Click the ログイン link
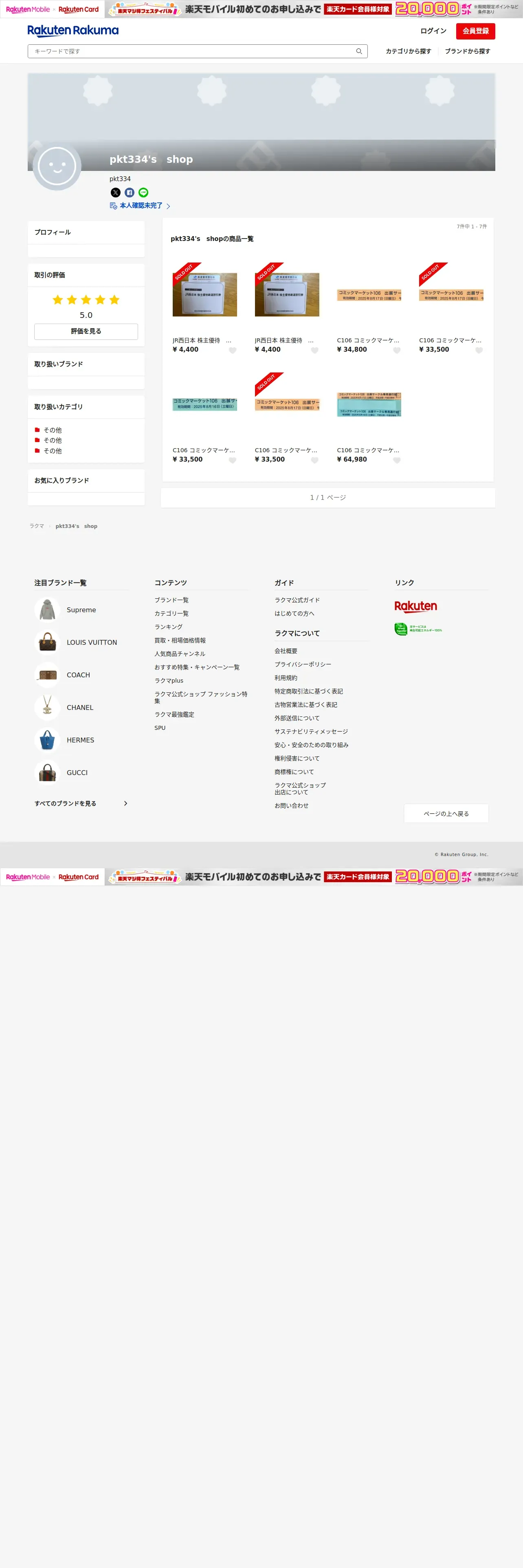This screenshot has width=523, height=1568. coord(433,31)
